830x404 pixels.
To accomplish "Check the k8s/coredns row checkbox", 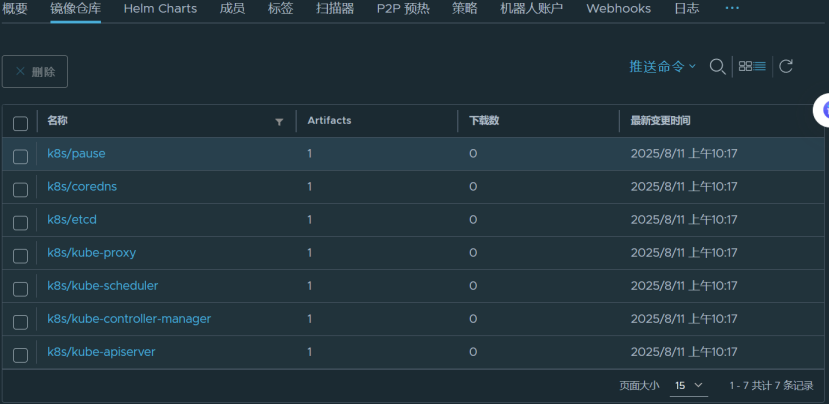I will [20, 190].
